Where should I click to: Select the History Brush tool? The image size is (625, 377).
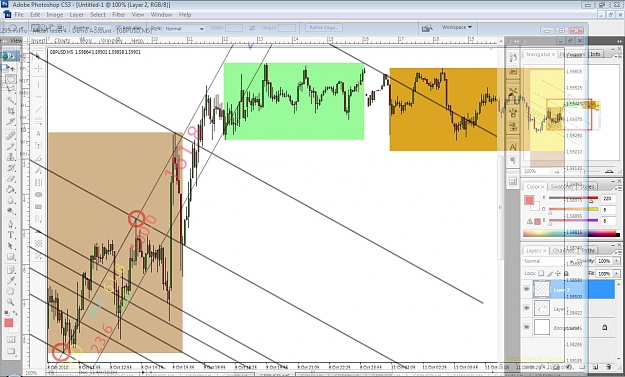[10, 168]
